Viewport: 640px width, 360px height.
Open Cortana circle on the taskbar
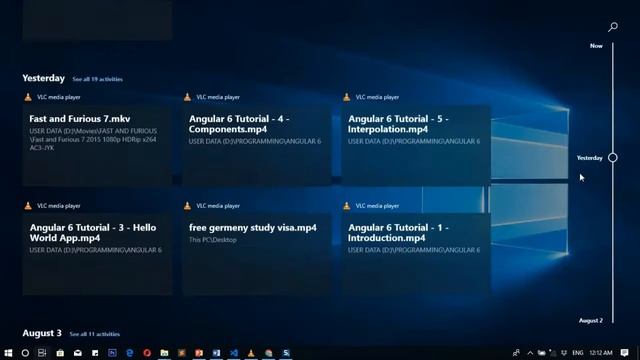25,353
